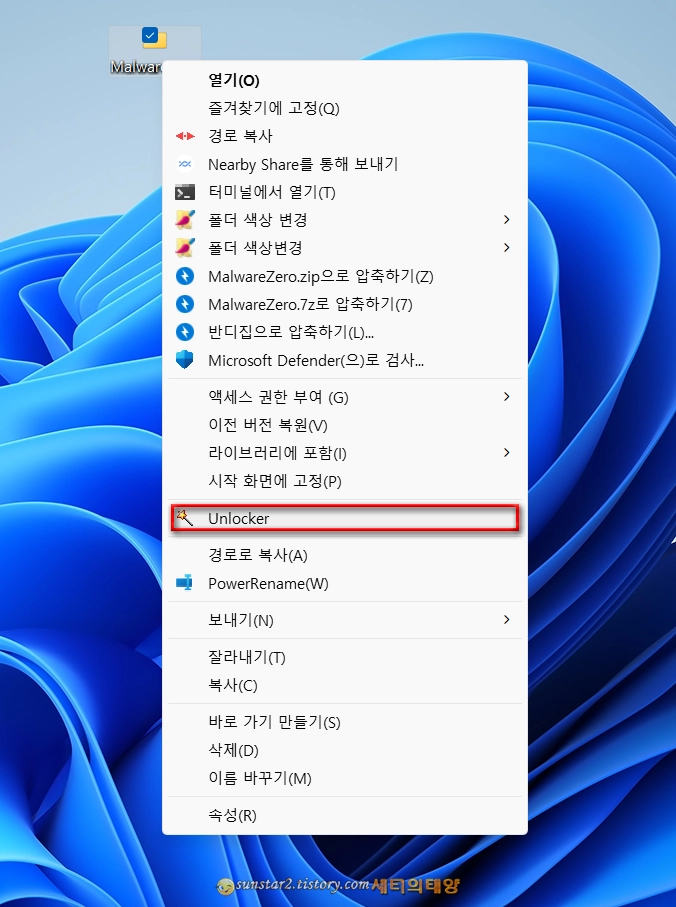The width and height of the screenshot is (676, 907).
Task: Choose MalwareZero.zip으로 압축하기(Z)
Action: pyautogui.click(x=345, y=276)
